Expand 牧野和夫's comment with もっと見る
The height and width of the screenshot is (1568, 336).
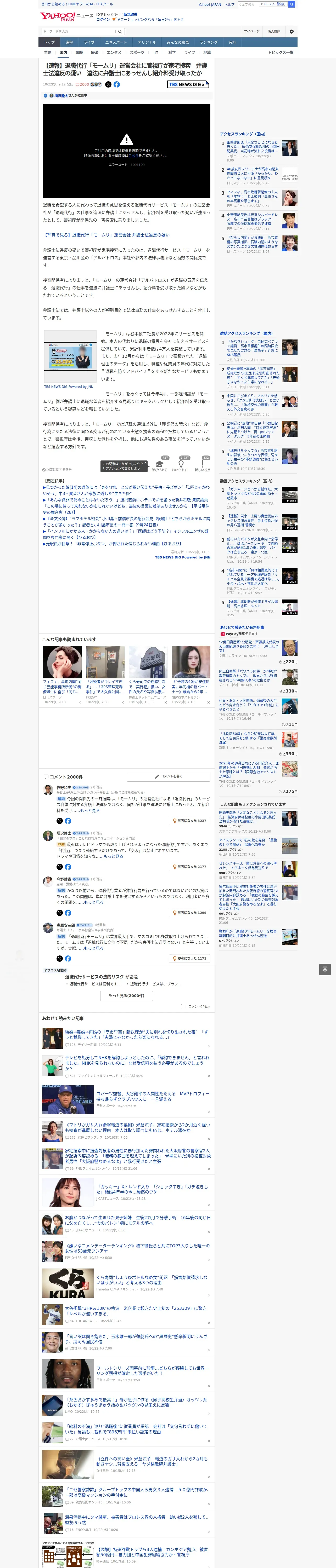coord(90,810)
